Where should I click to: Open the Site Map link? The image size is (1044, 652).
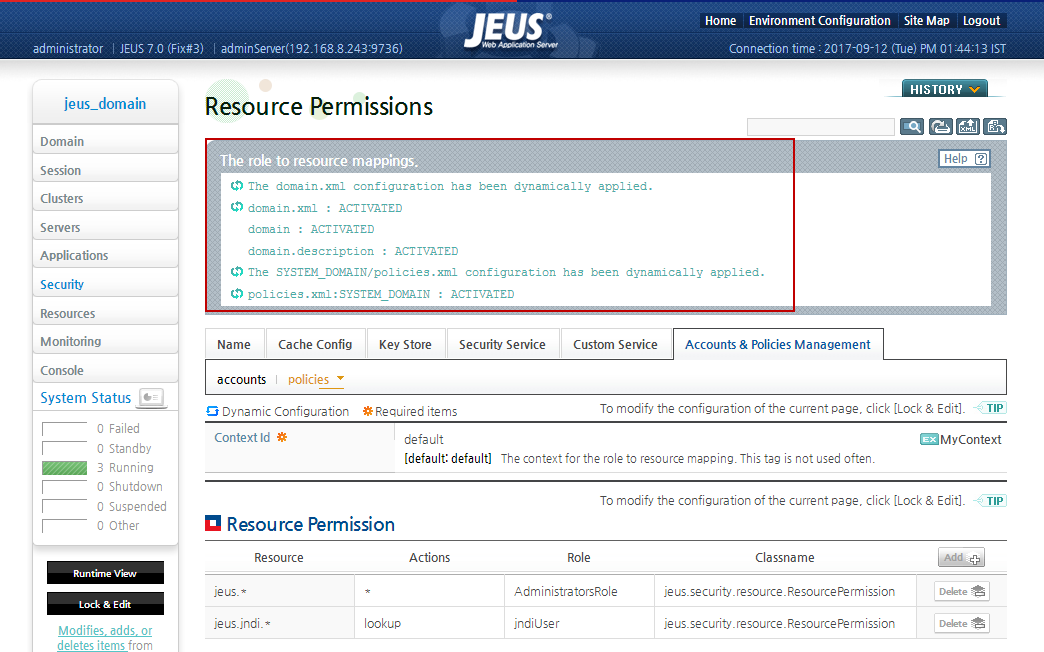(926, 21)
